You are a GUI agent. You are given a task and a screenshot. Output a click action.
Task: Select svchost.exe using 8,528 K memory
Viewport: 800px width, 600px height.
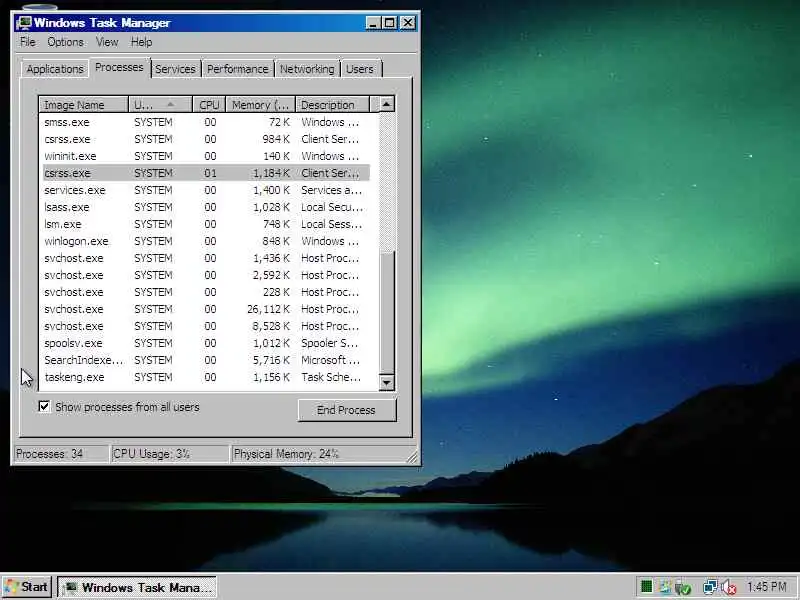coord(206,326)
